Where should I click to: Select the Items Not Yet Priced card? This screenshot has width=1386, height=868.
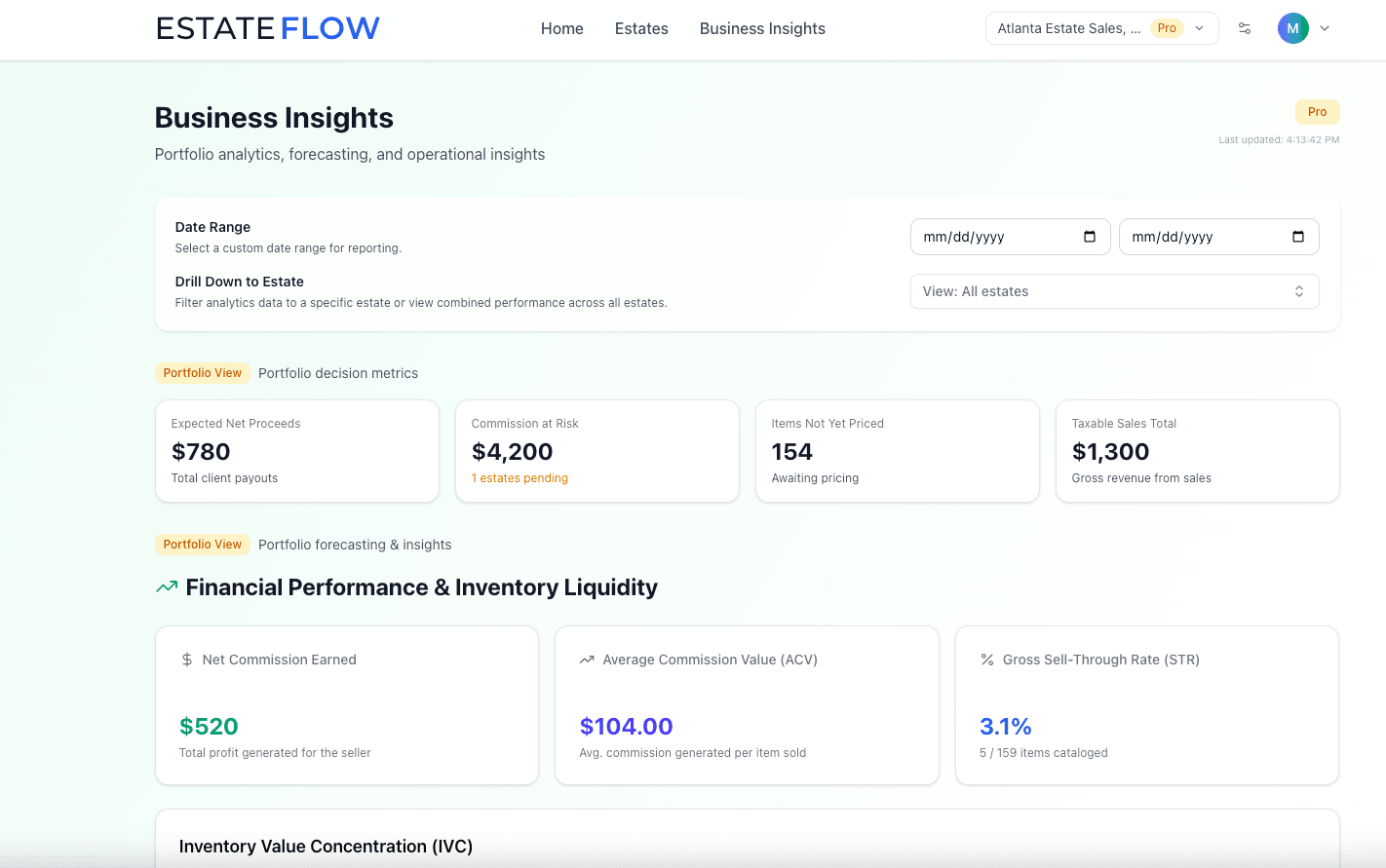click(897, 451)
